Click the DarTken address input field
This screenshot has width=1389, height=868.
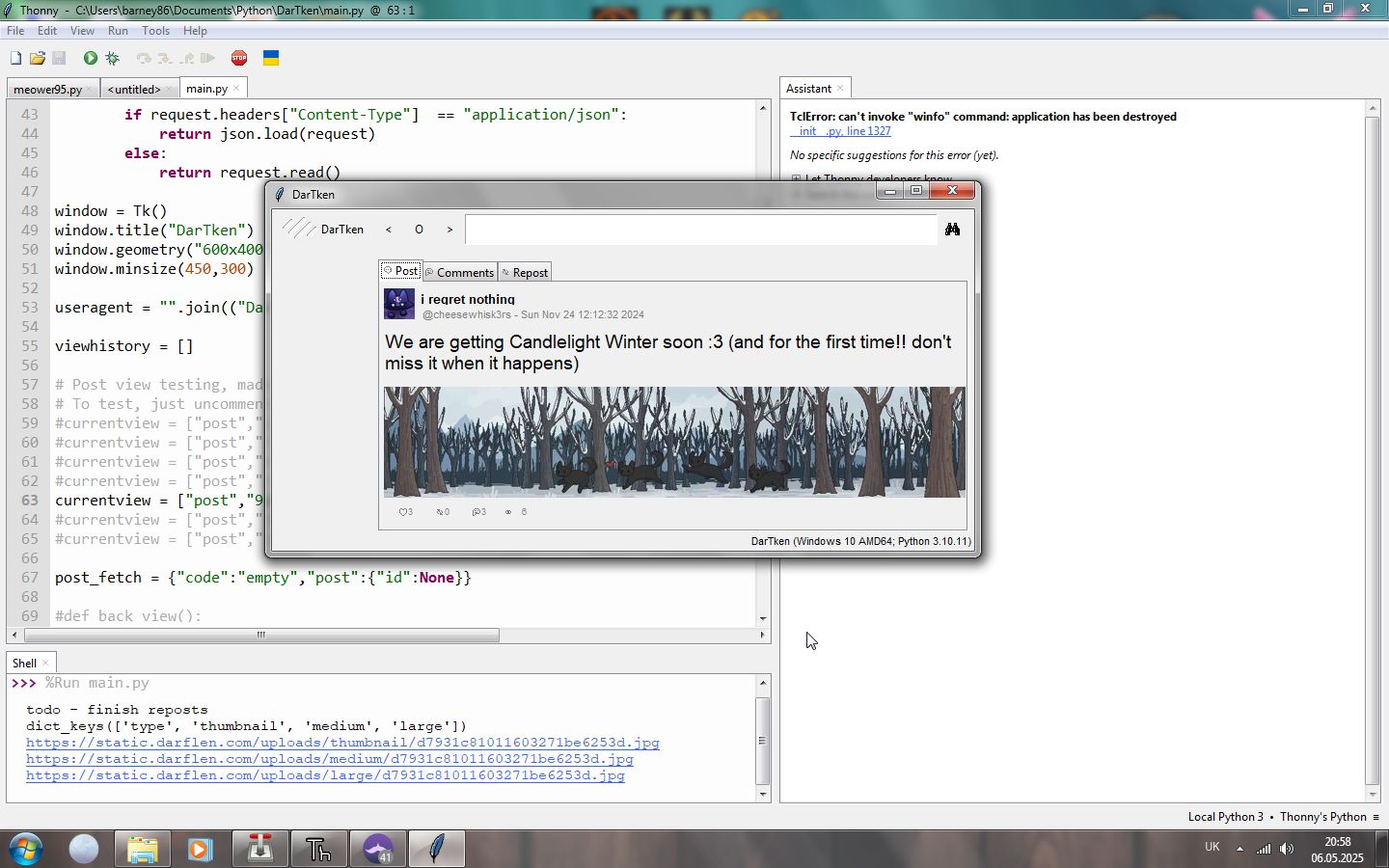tap(701, 230)
